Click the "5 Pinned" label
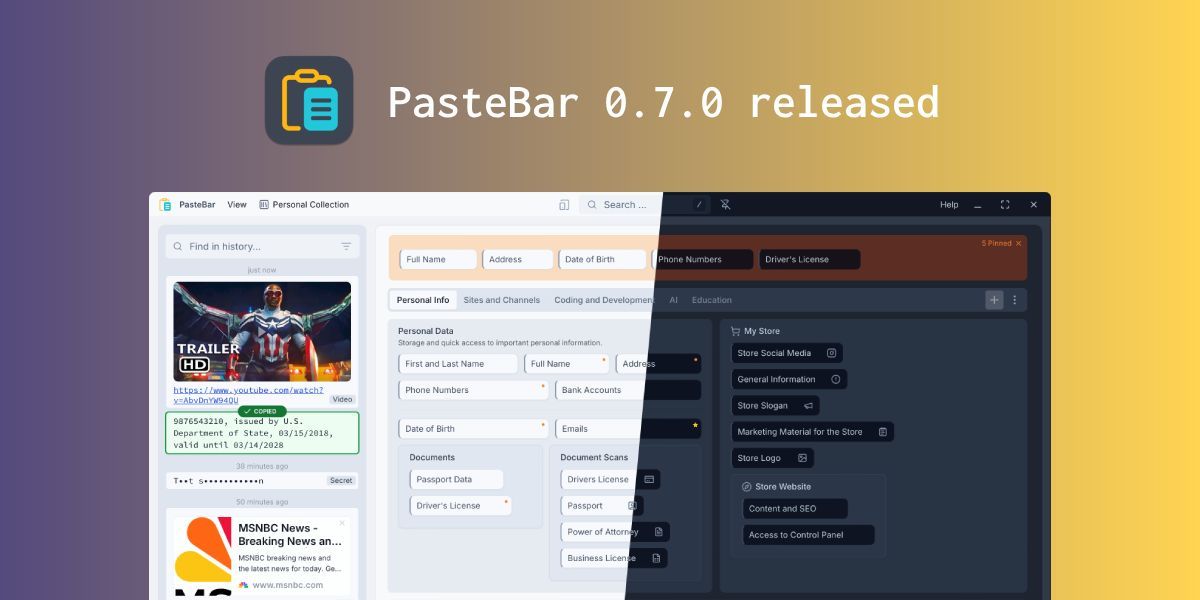The image size is (1200, 600). click(996, 243)
